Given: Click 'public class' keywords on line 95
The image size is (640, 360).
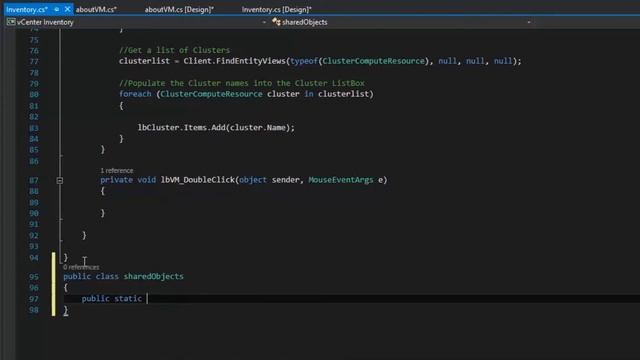Looking at the screenshot, I should pyautogui.click(x=91, y=276).
